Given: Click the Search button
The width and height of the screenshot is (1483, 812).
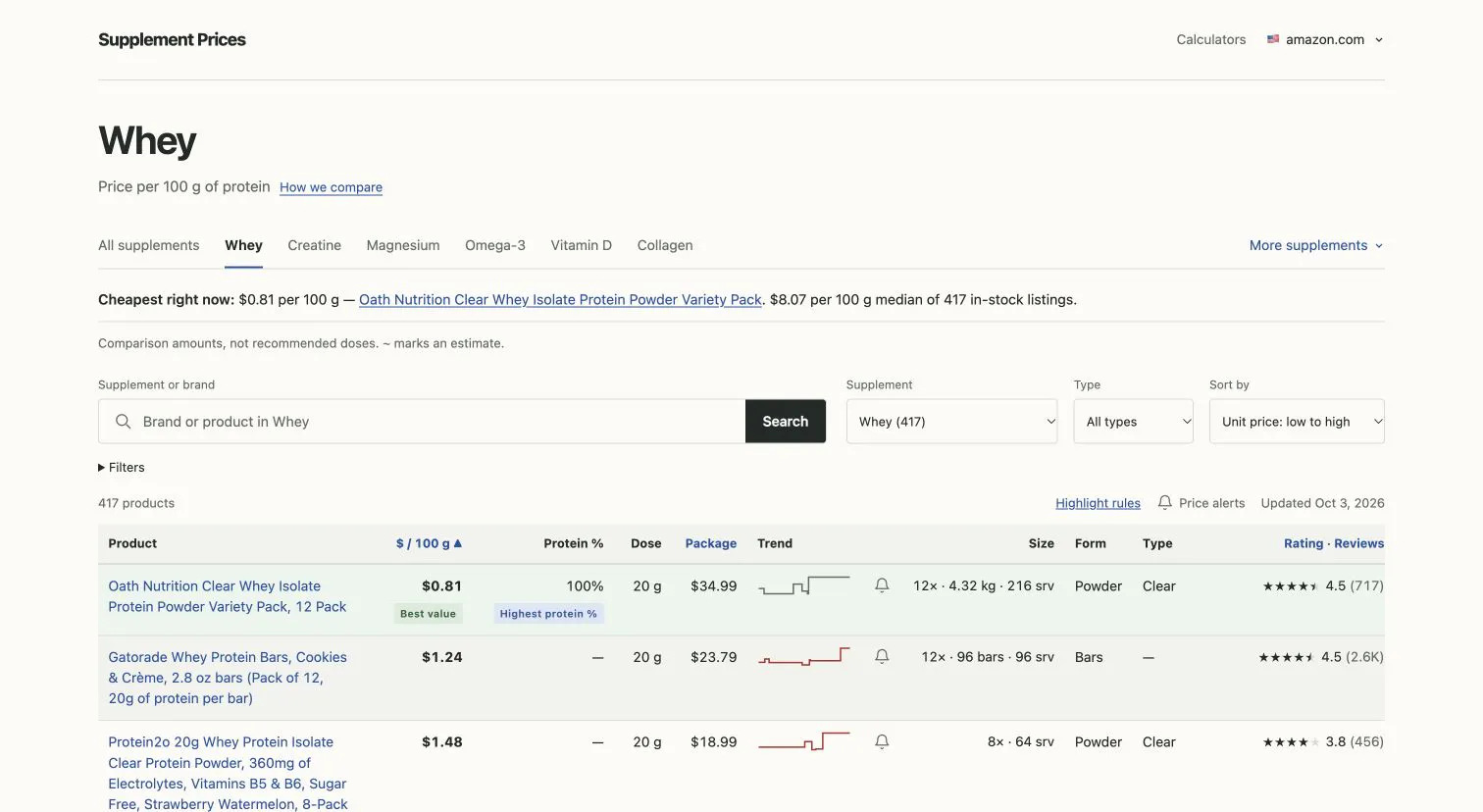Looking at the screenshot, I should point(786,422).
